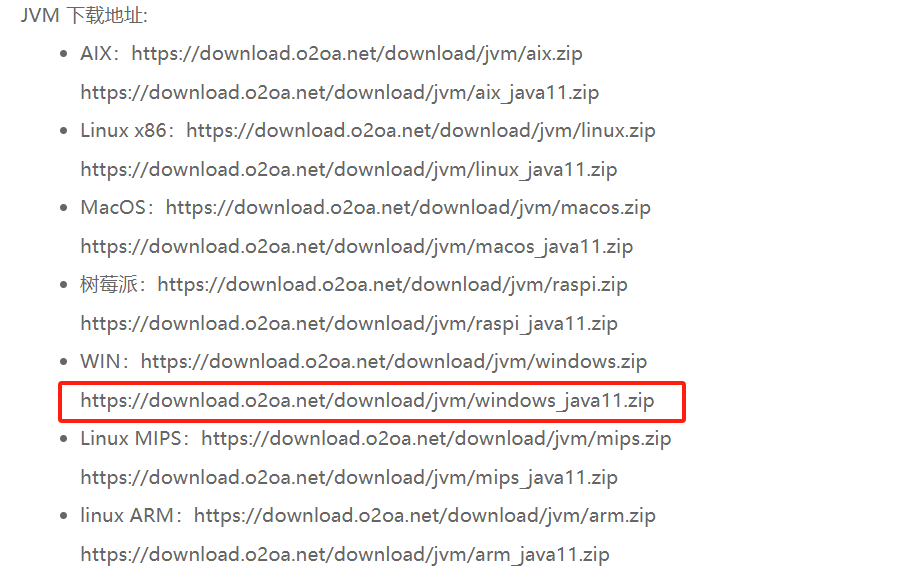Open the Linux x86 linux.zip link
Image resolution: width=900 pixels, height=576 pixels.
click(x=421, y=131)
